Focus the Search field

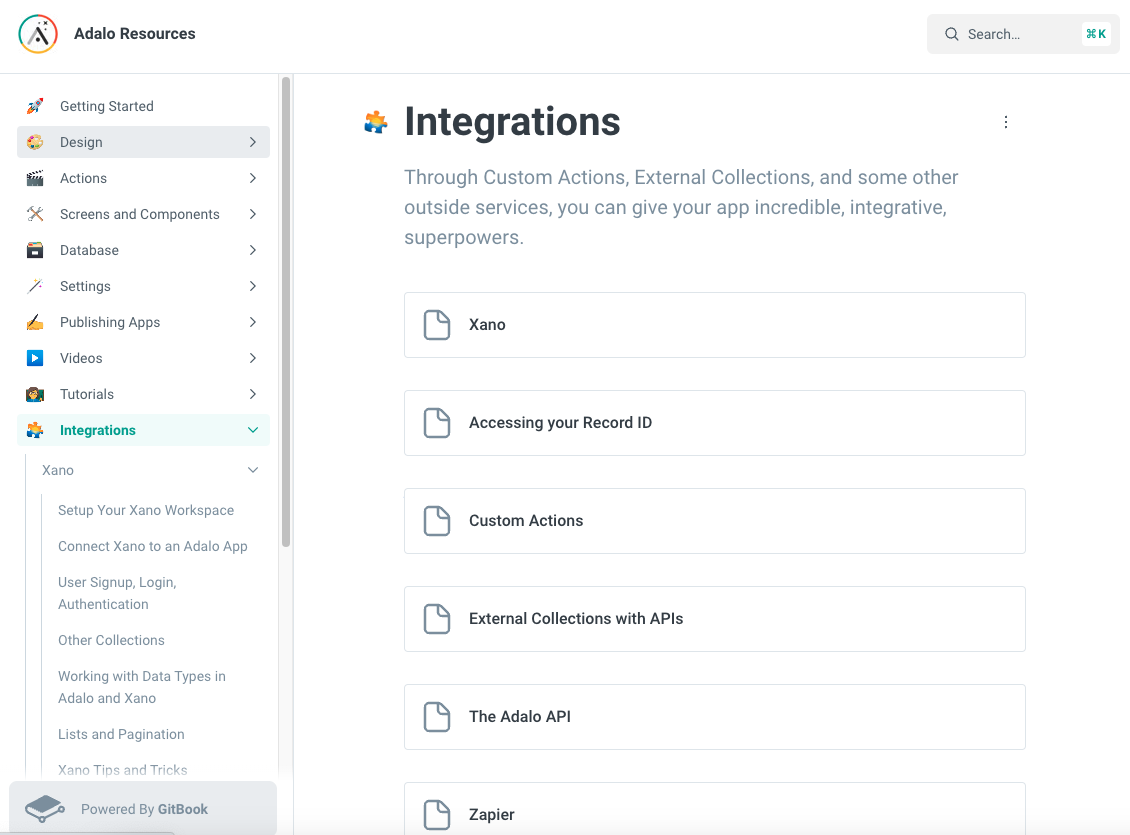pos(1023,34)
